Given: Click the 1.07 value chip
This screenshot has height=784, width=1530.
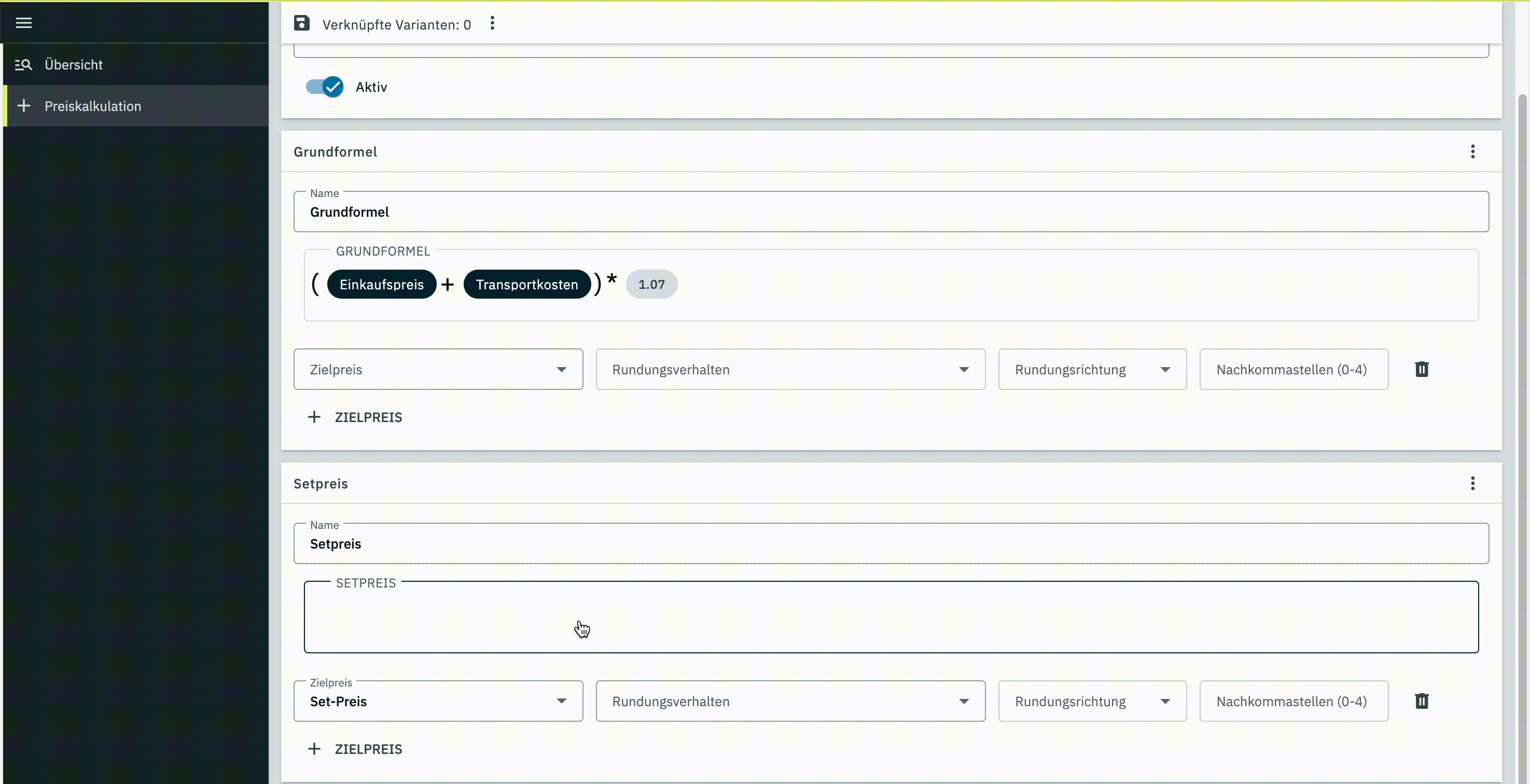Looking at the screenshot, I should pyautogui.click(x=651, y=285).
